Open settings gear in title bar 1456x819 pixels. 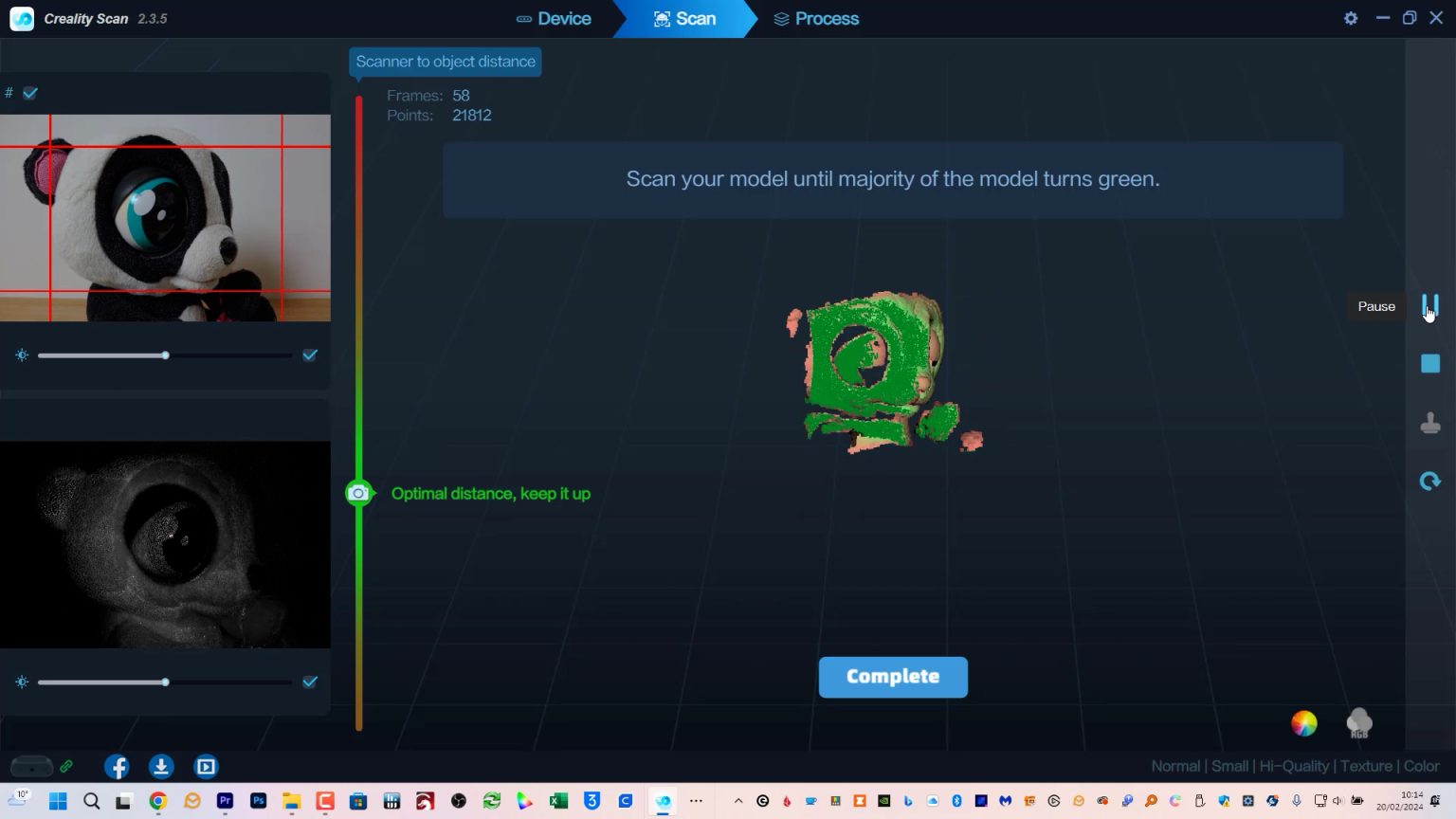(1351, 18)
